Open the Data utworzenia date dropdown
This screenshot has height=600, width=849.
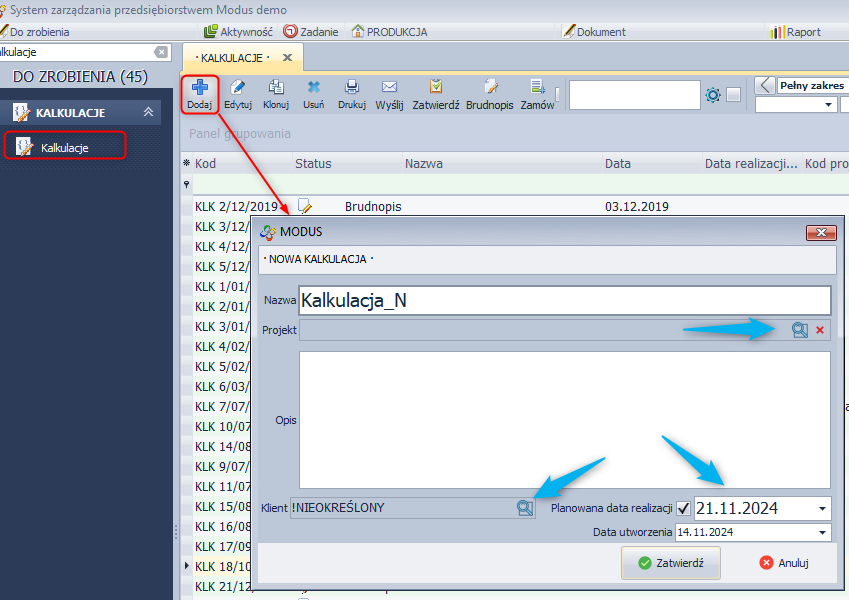(822, 533)
